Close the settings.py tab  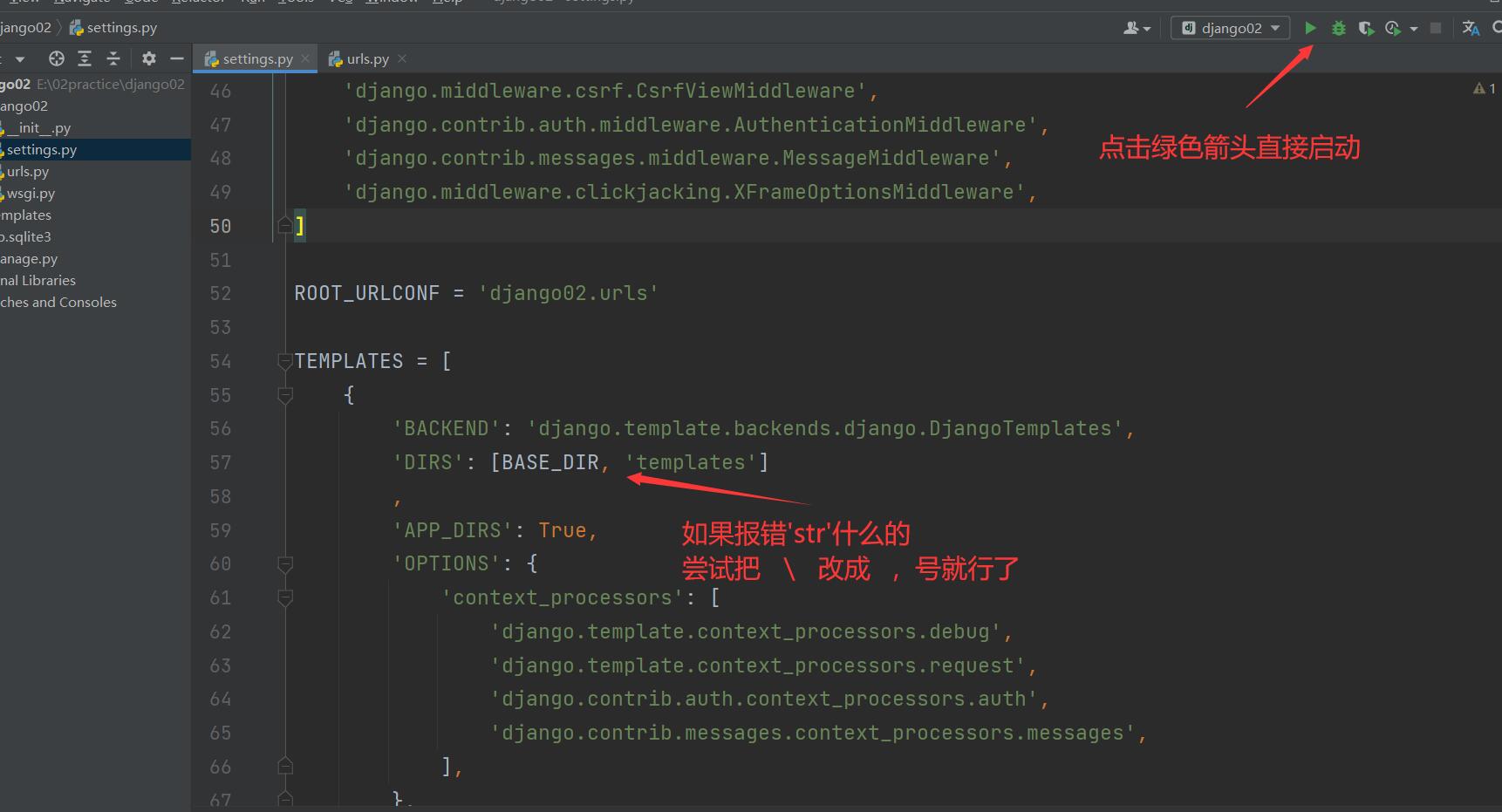click(x=305, y=58)
